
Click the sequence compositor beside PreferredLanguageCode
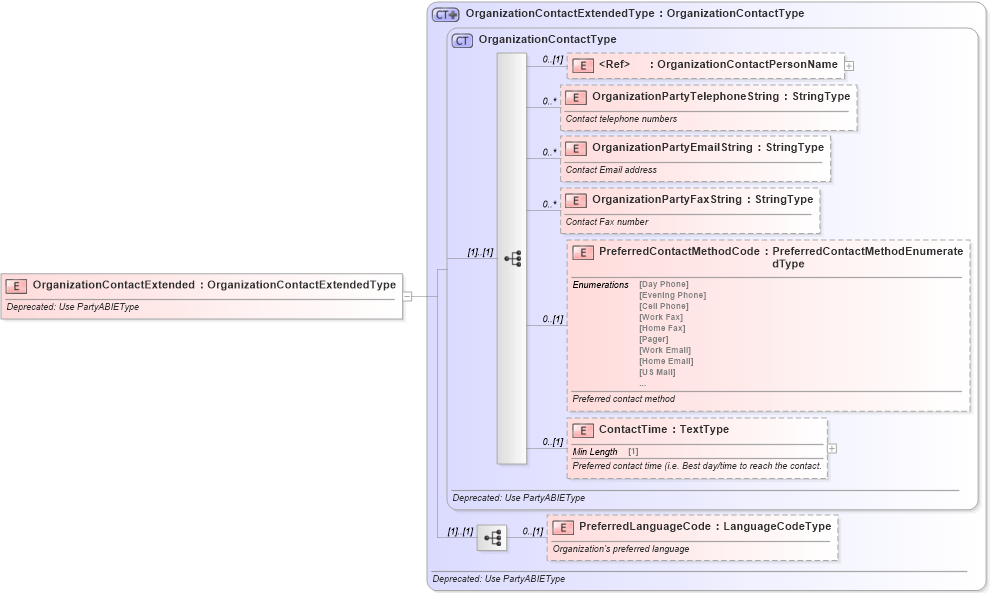click(x=492, y=536)
